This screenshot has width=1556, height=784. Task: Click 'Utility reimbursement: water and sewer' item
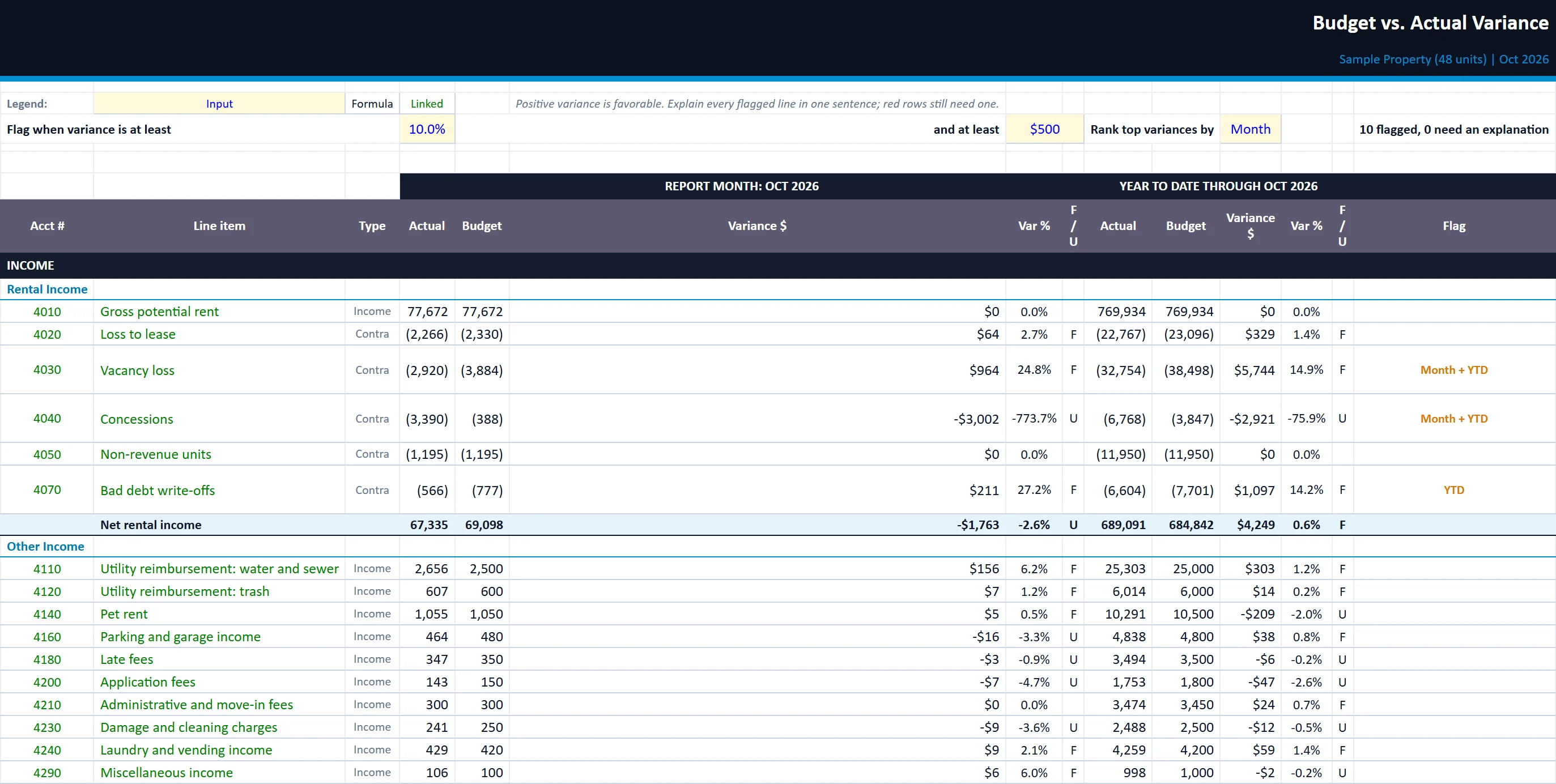coord(219,568)
